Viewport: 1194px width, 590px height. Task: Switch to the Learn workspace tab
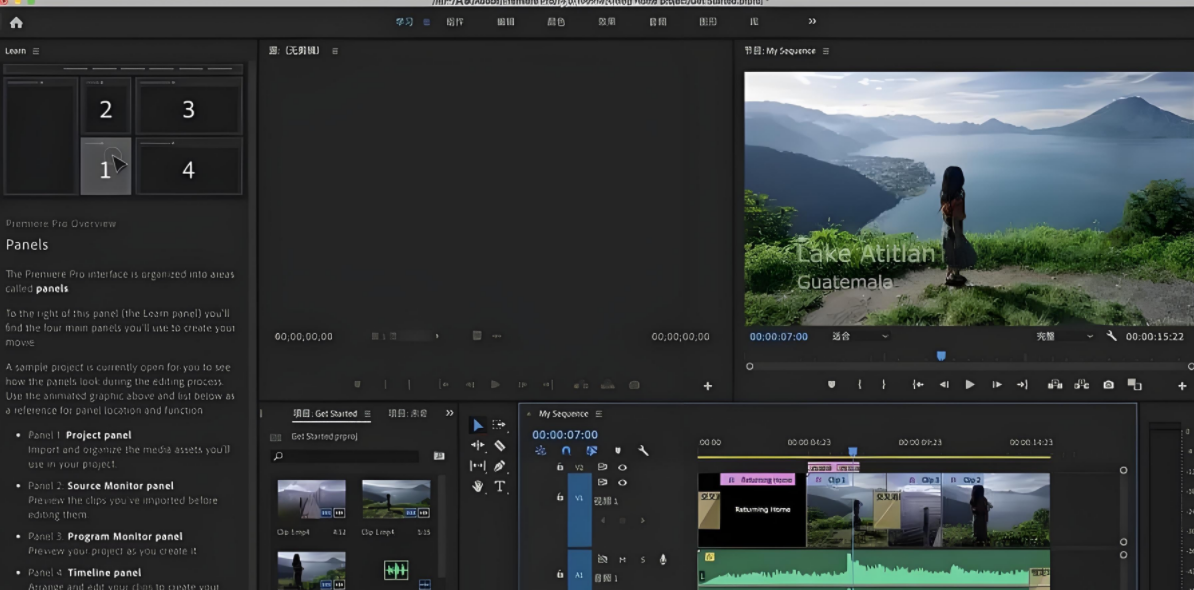coord(404,22)
